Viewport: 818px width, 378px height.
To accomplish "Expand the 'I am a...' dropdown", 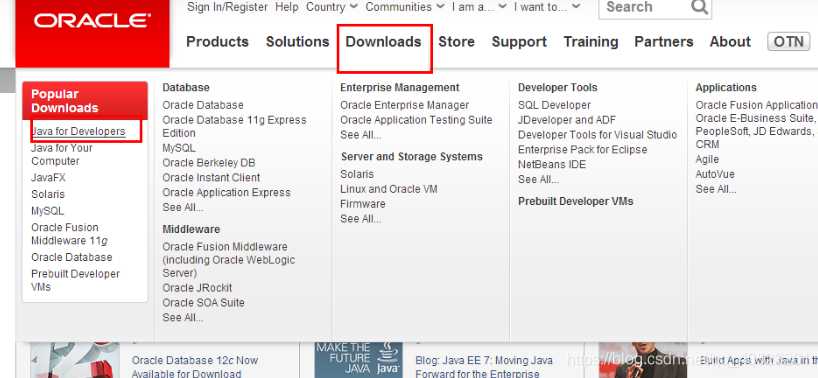I will (479, 7).
